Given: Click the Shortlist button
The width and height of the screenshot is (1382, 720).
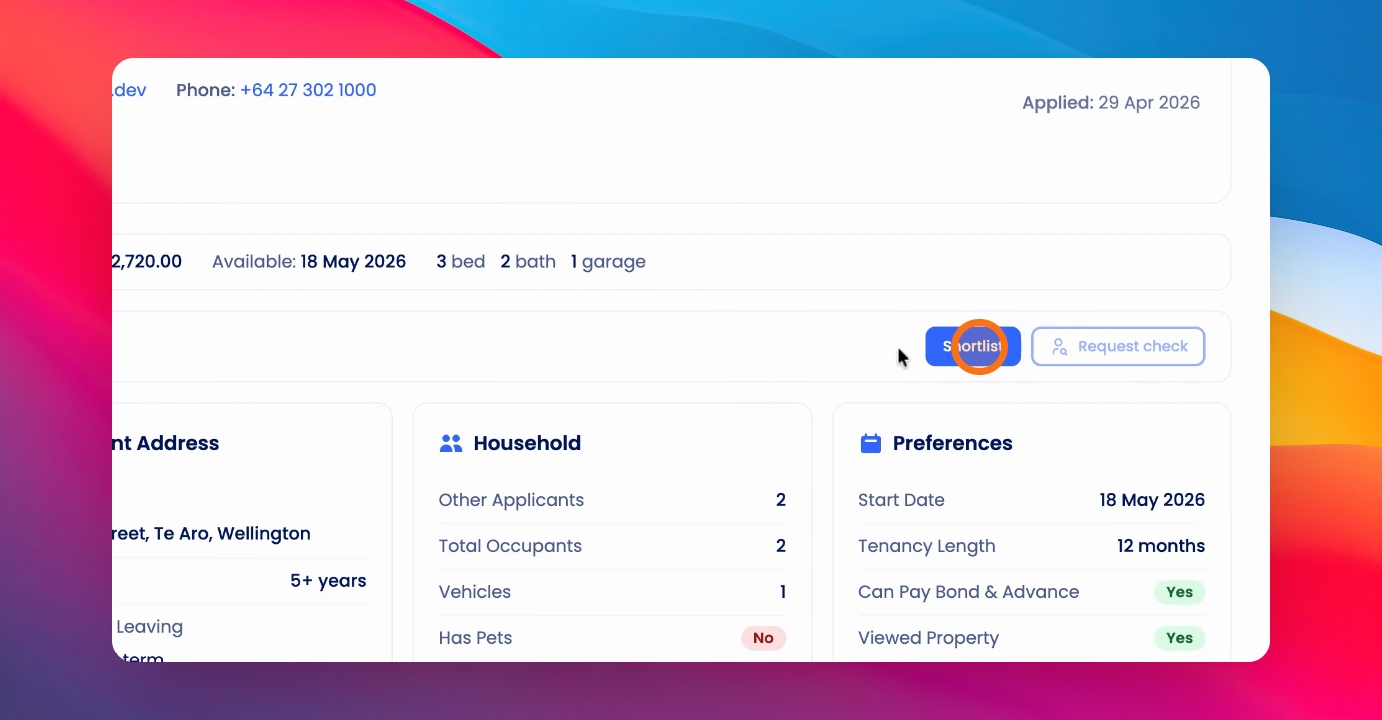Looking at the screenshot, I should (973, 346).
